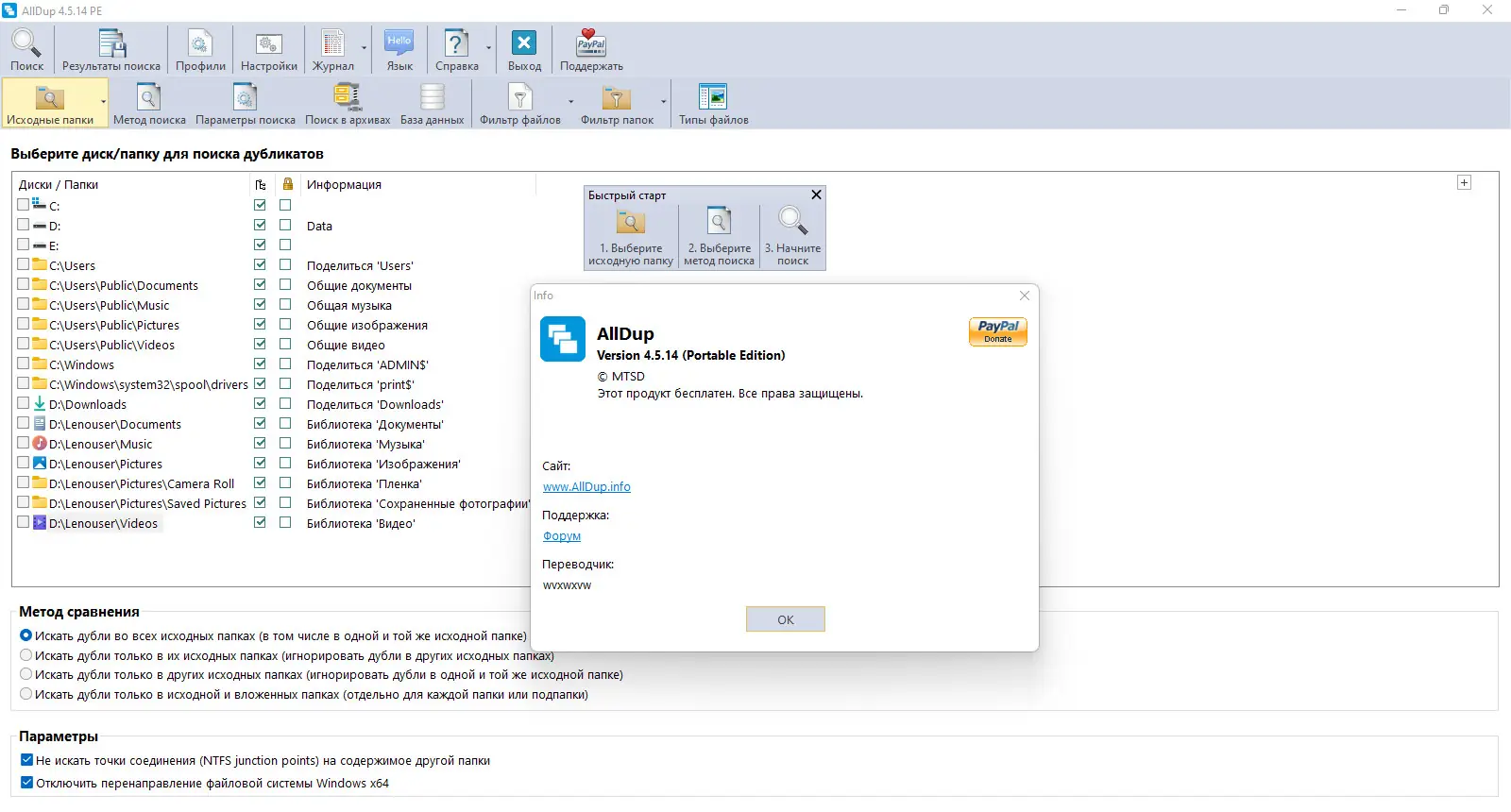Open the Журнал log button
1511x812 pixels.
333,50
